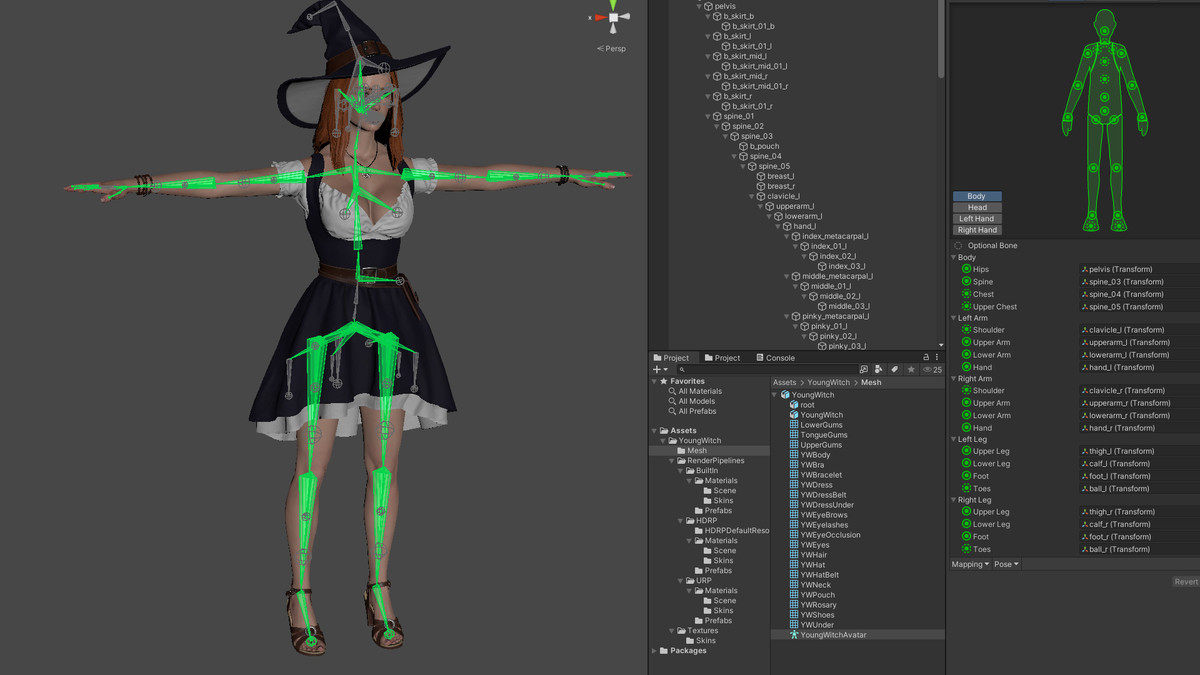Click the search-by-label tag icon
The width and height of the screenshot is (1200, 675).
[x=894, y=370]
